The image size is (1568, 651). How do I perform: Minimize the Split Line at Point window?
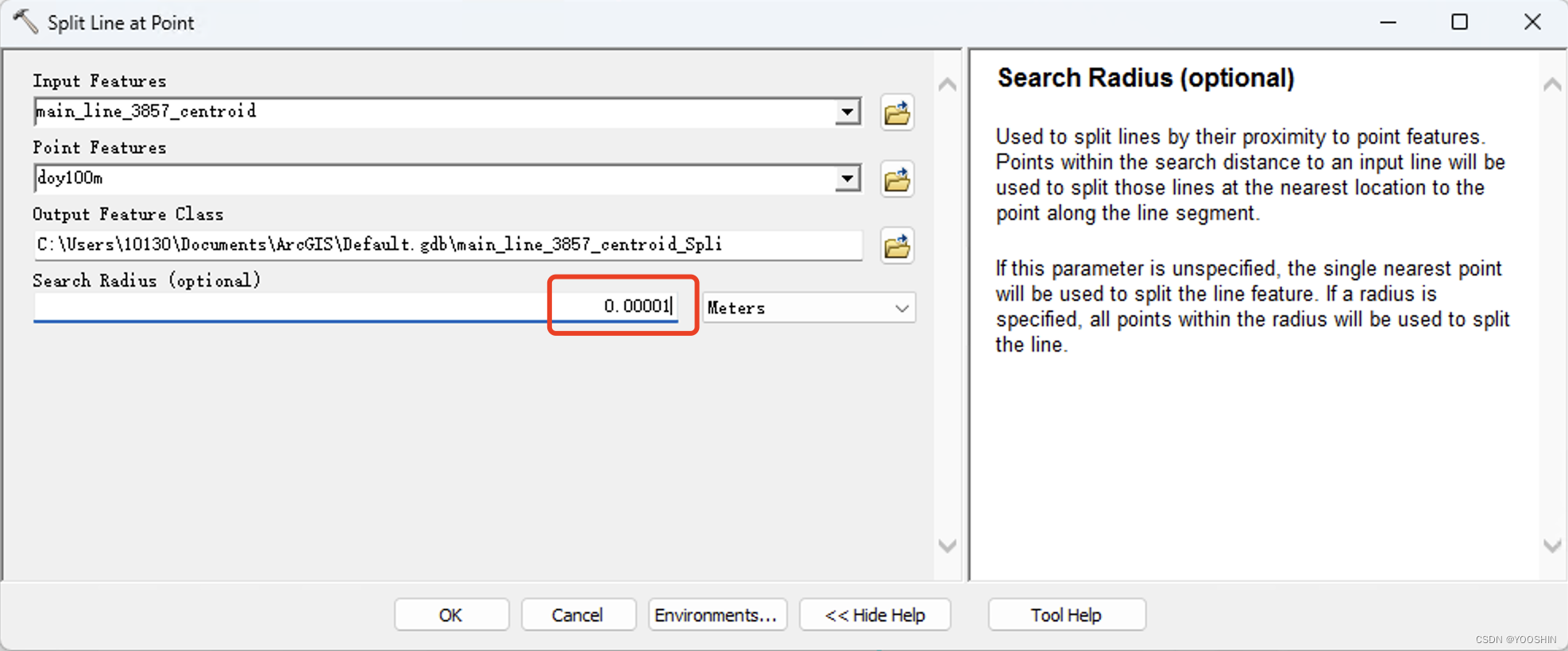1388,22
